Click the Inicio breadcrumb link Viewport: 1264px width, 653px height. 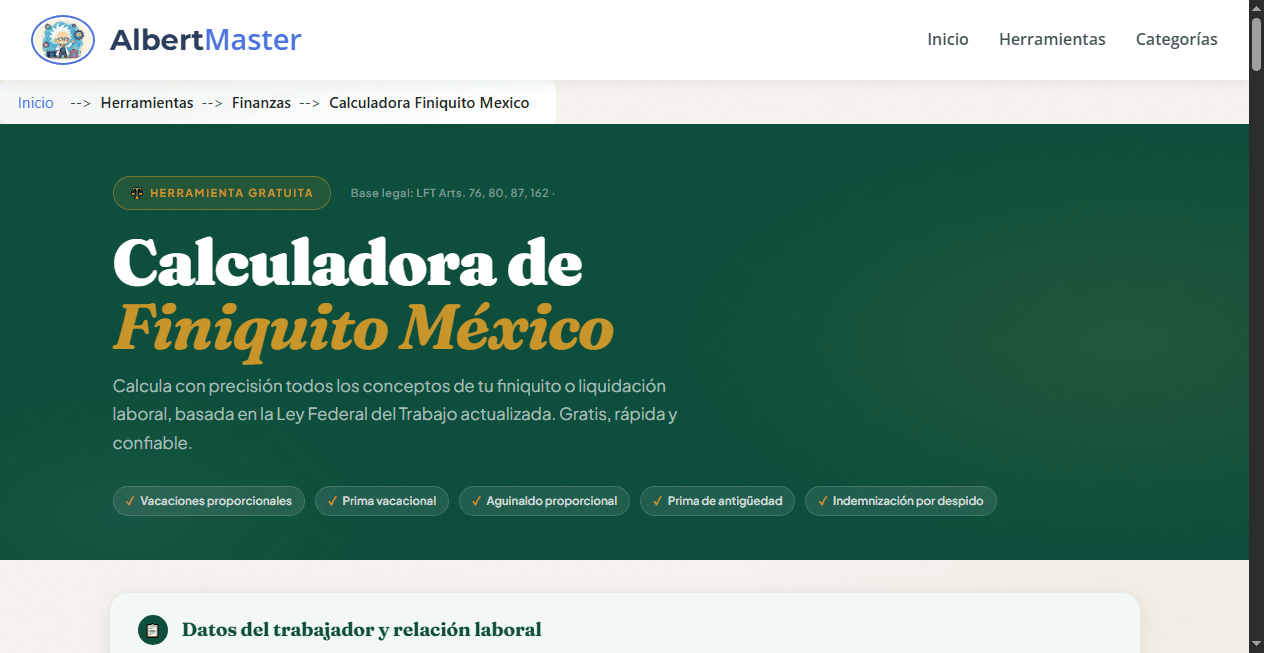pos(35,102)
